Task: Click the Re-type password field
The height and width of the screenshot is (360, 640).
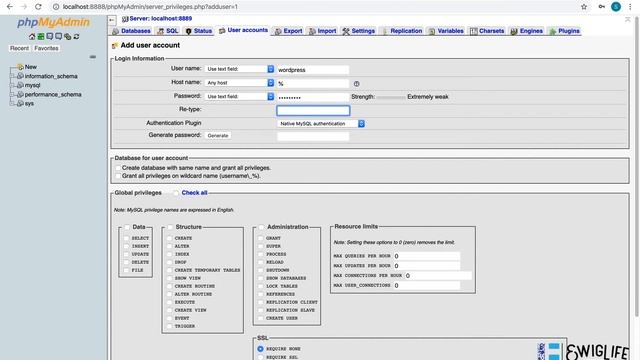Action: [x=313, y=110]
